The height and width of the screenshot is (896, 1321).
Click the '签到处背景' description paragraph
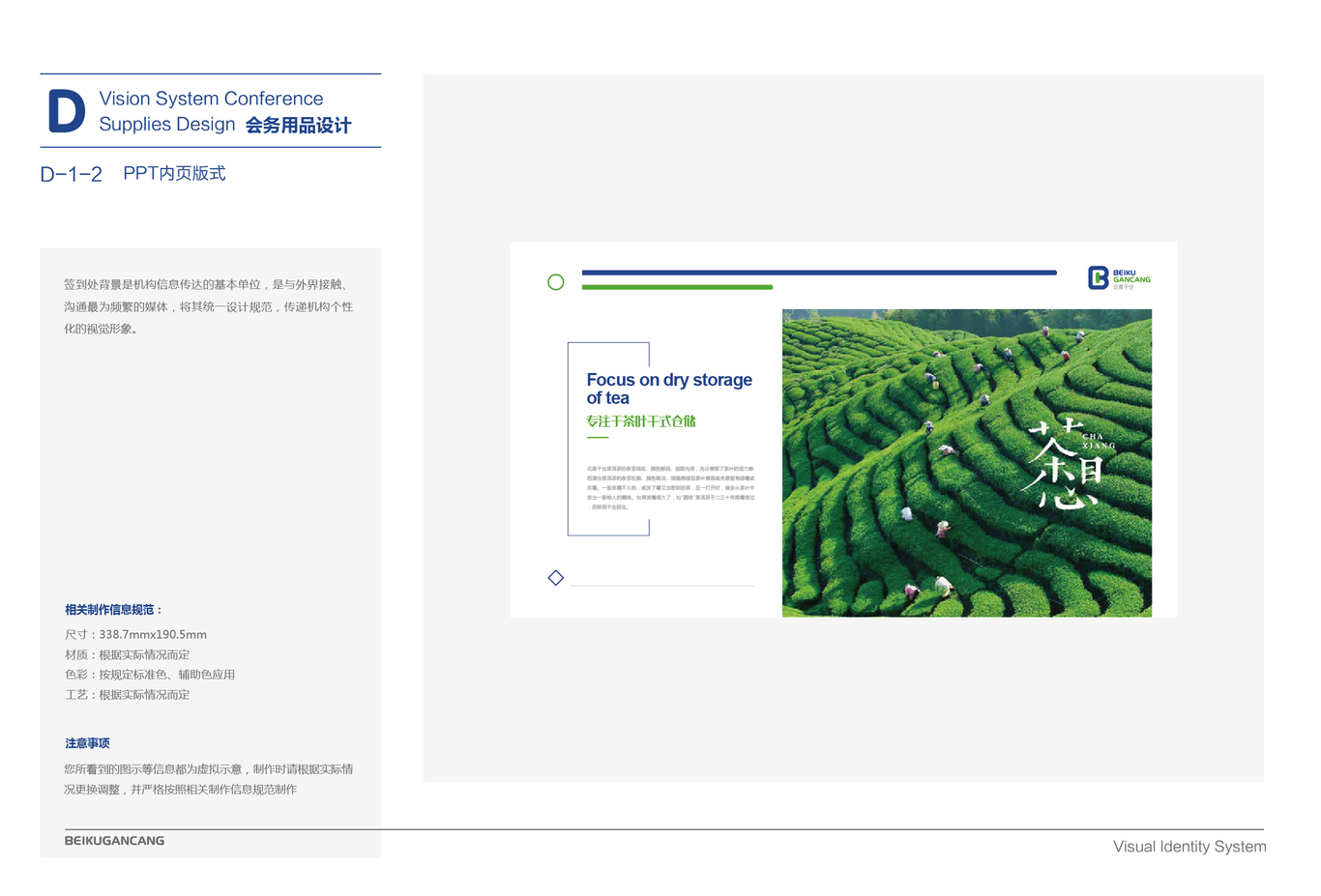[209, 306]
